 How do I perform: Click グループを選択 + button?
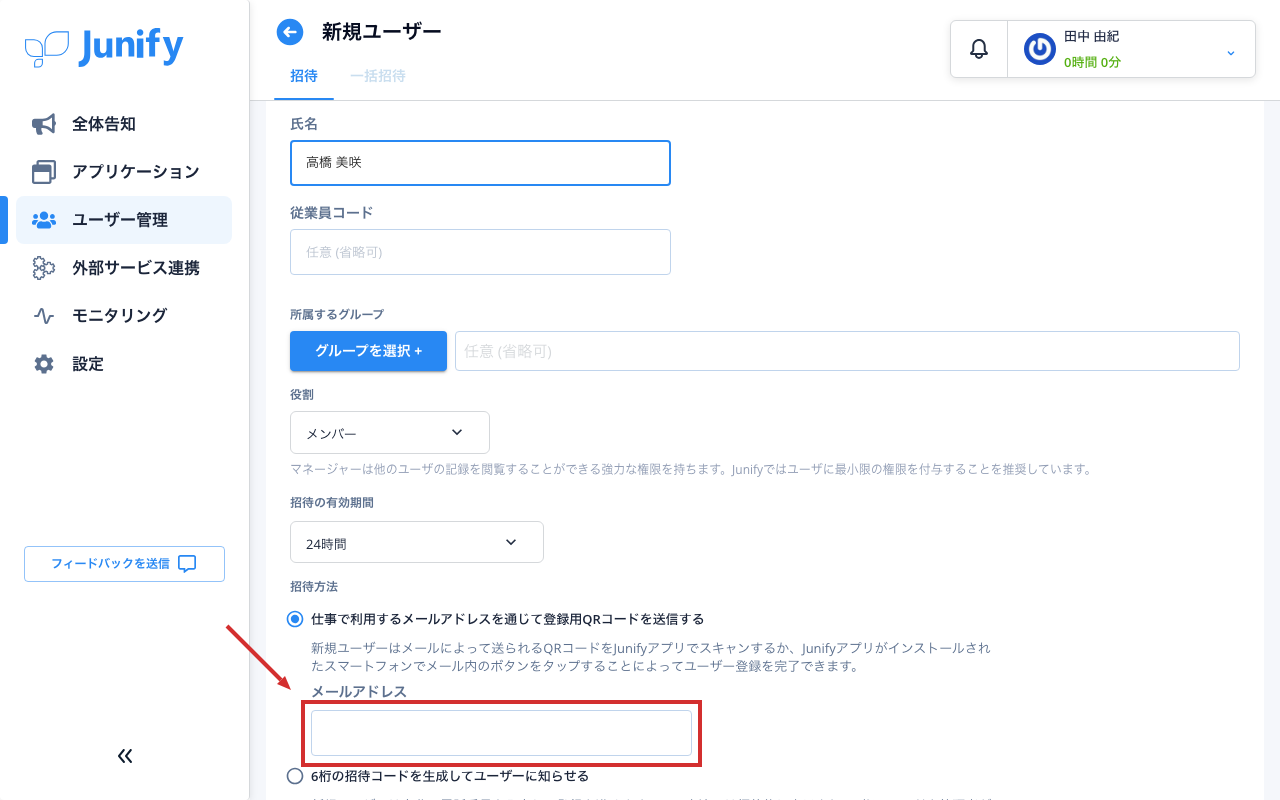[368, 351]
